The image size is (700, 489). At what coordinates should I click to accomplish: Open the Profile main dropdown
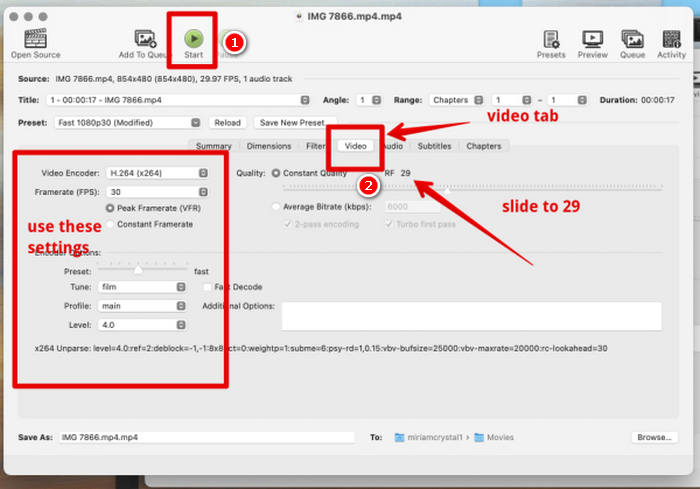pos(142,306)
